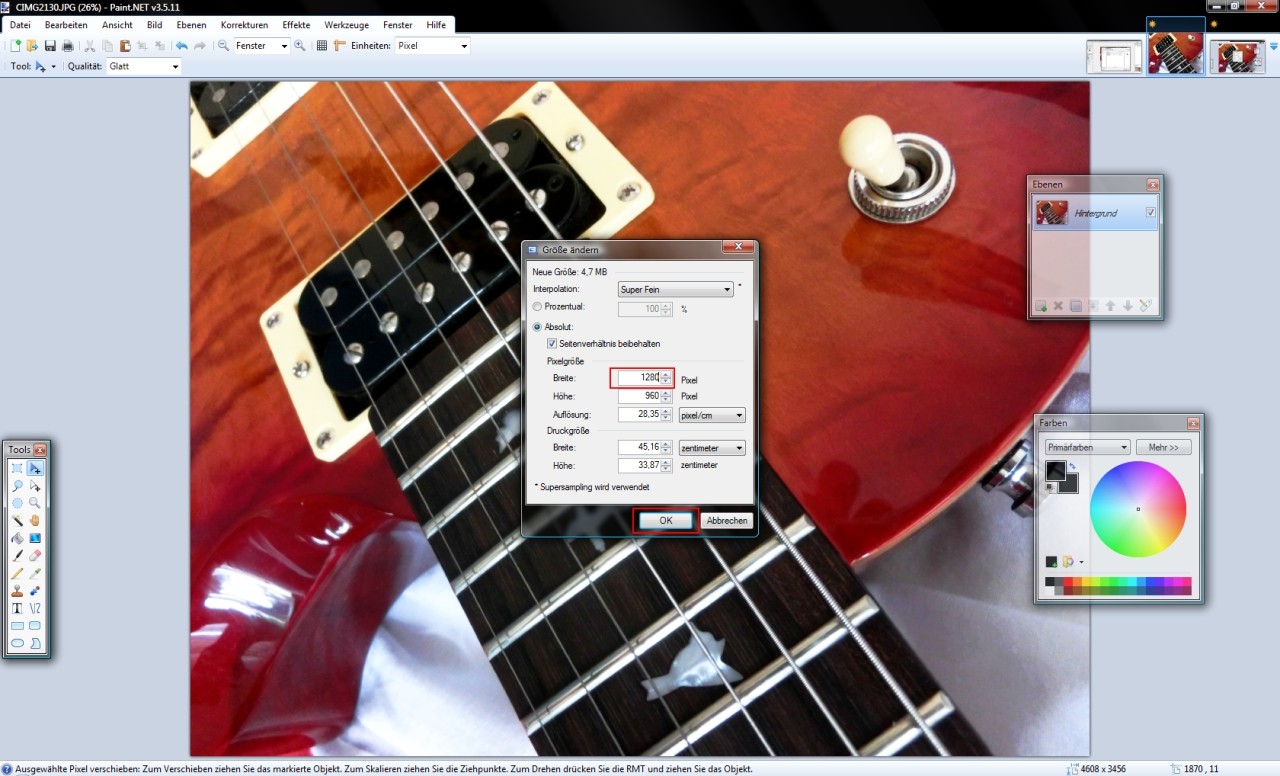Click the Print toolbar icon

coord(67,46)
